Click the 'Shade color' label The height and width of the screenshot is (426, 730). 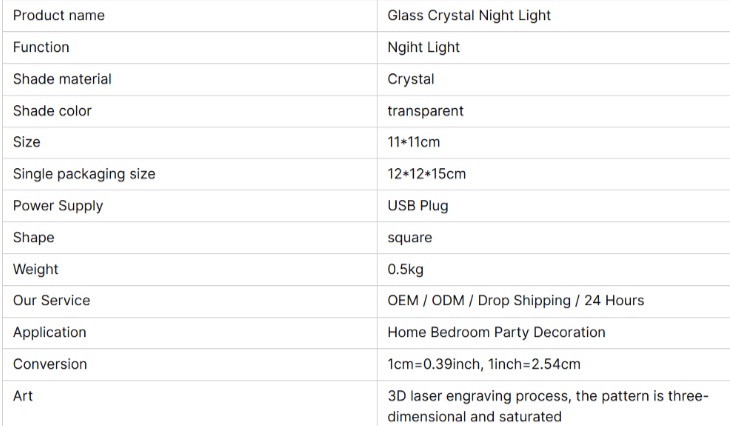point(52,111)
